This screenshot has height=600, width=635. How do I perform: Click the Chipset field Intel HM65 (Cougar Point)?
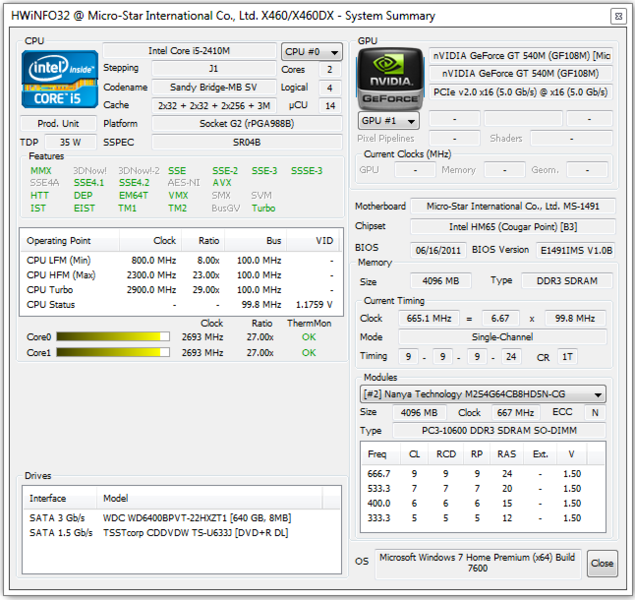(x=513, y=226)
